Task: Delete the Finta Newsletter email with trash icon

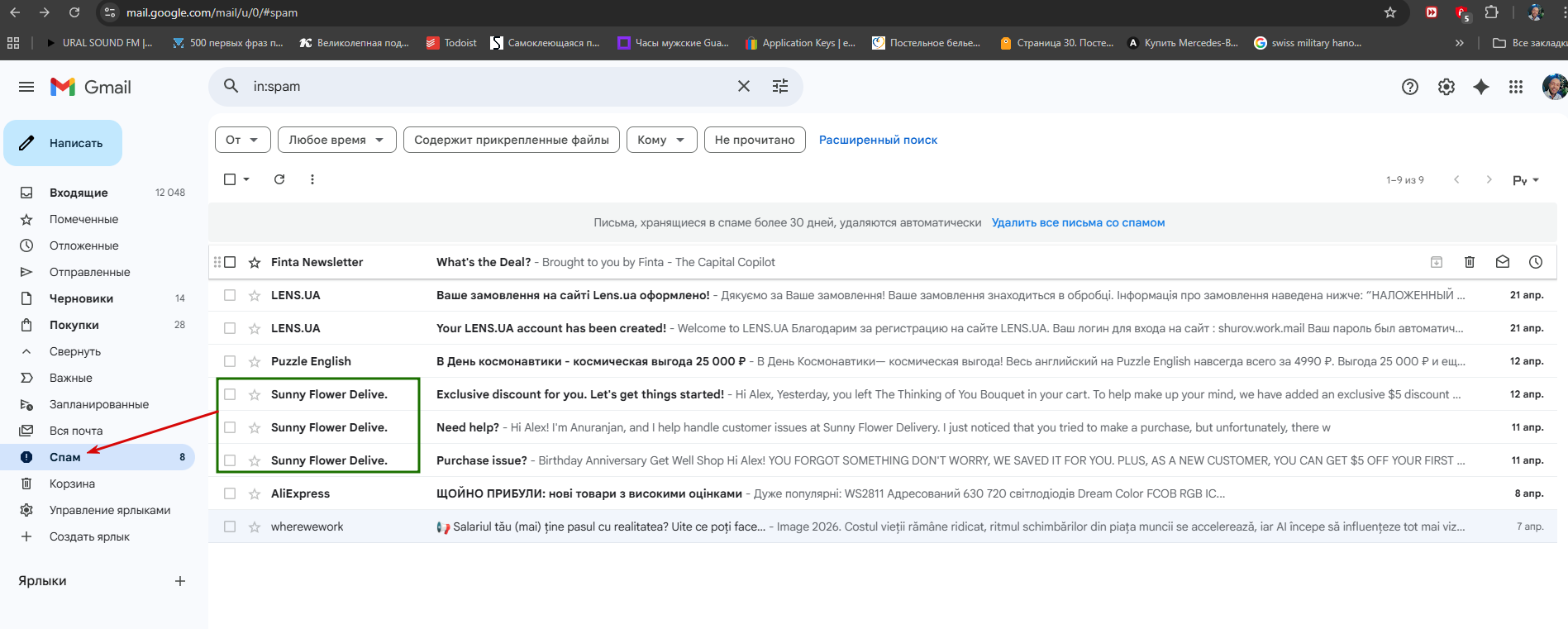Action: point(1470,262)
